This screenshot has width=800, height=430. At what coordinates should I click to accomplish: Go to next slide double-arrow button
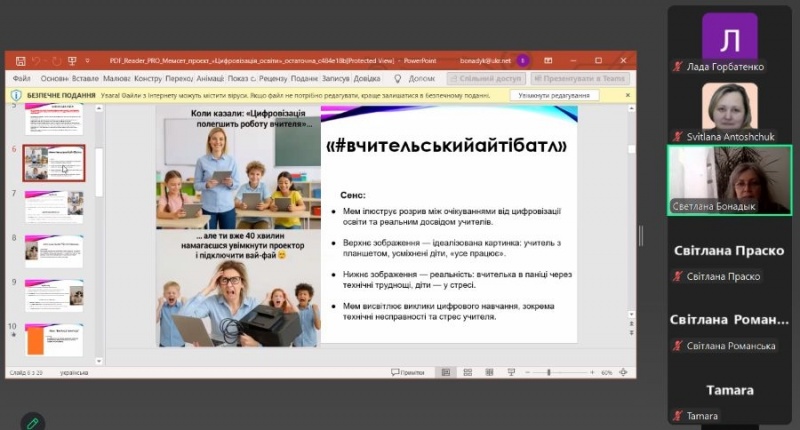click(632, 333)
